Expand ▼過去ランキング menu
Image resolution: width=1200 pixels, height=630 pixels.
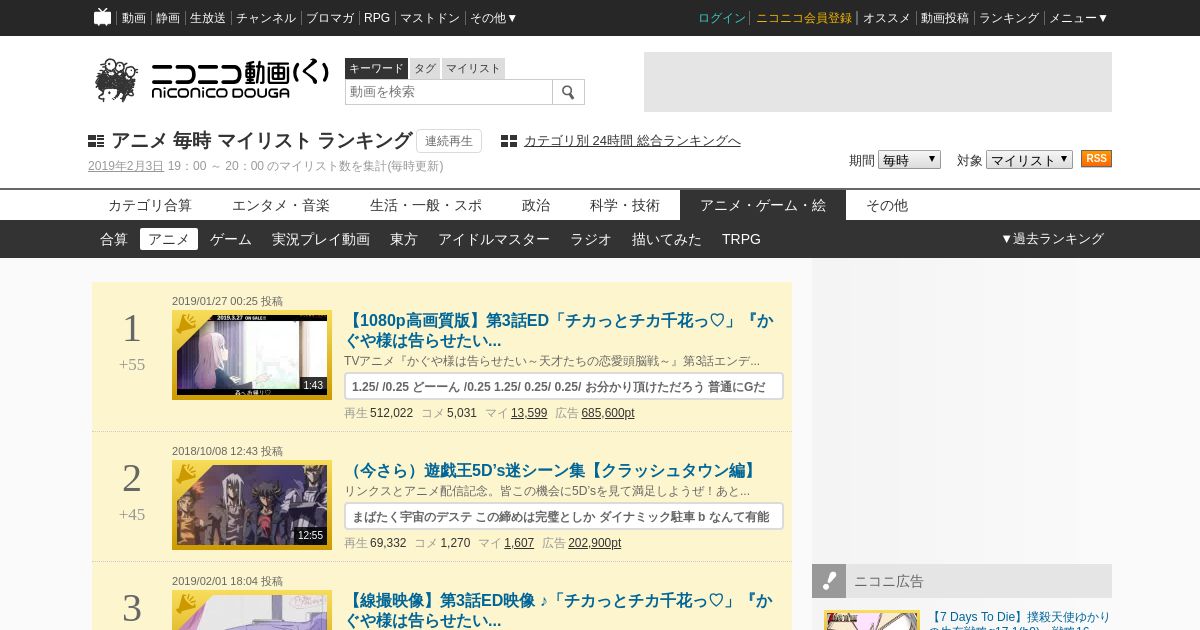[x=1052, y=239]
